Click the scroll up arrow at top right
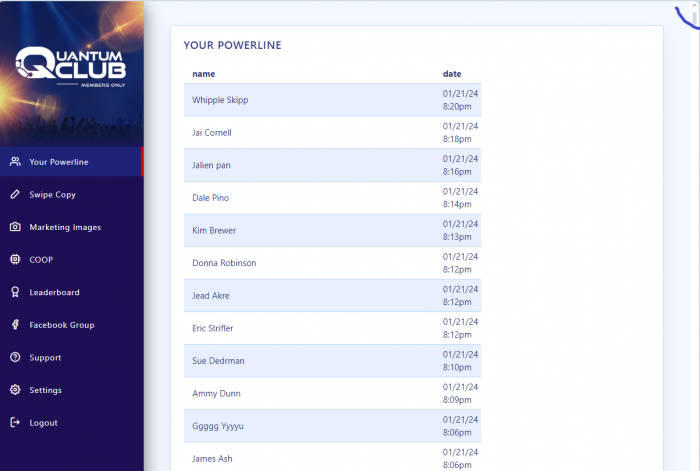 693,5
